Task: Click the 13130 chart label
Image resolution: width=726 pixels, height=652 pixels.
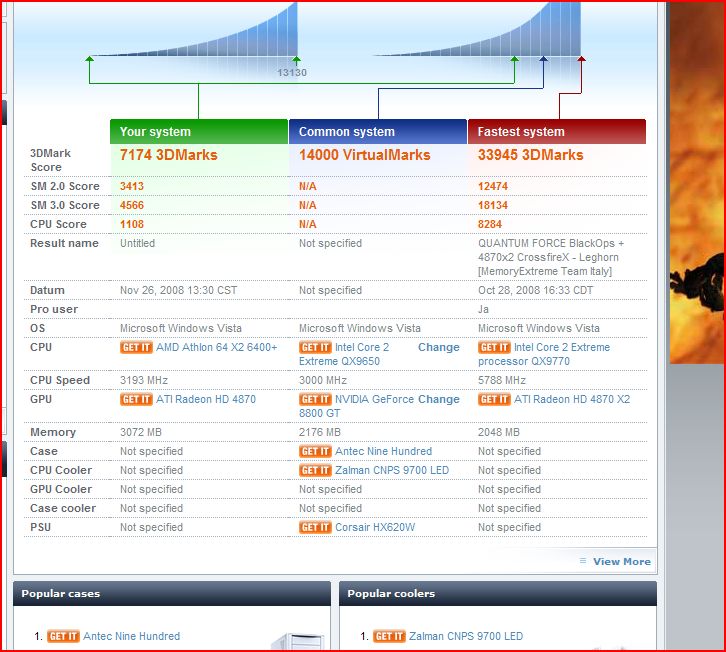Action: coord(292,73)
